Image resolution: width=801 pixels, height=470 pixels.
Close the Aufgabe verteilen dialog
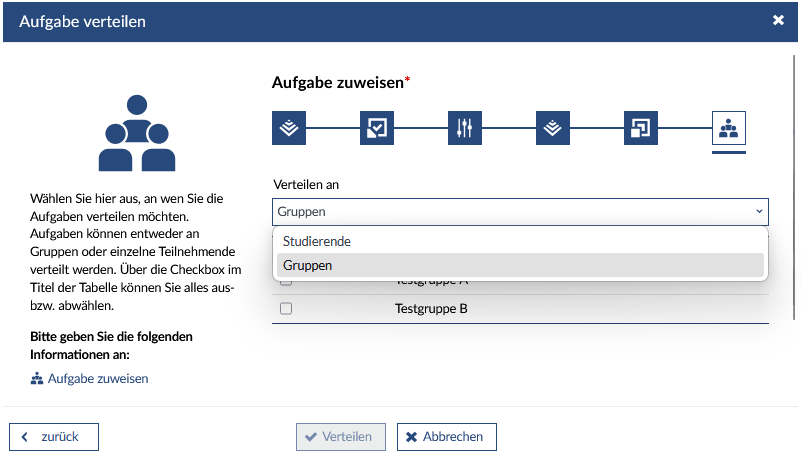[x=778, y=20]
